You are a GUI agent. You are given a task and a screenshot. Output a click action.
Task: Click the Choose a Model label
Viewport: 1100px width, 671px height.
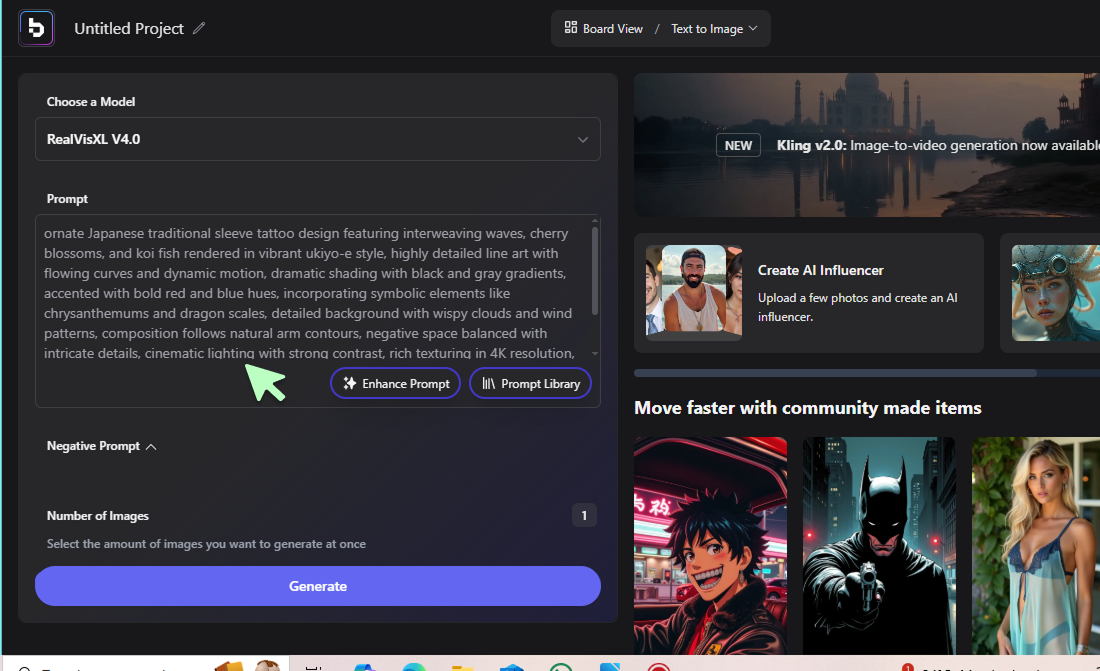click(90, 102)
